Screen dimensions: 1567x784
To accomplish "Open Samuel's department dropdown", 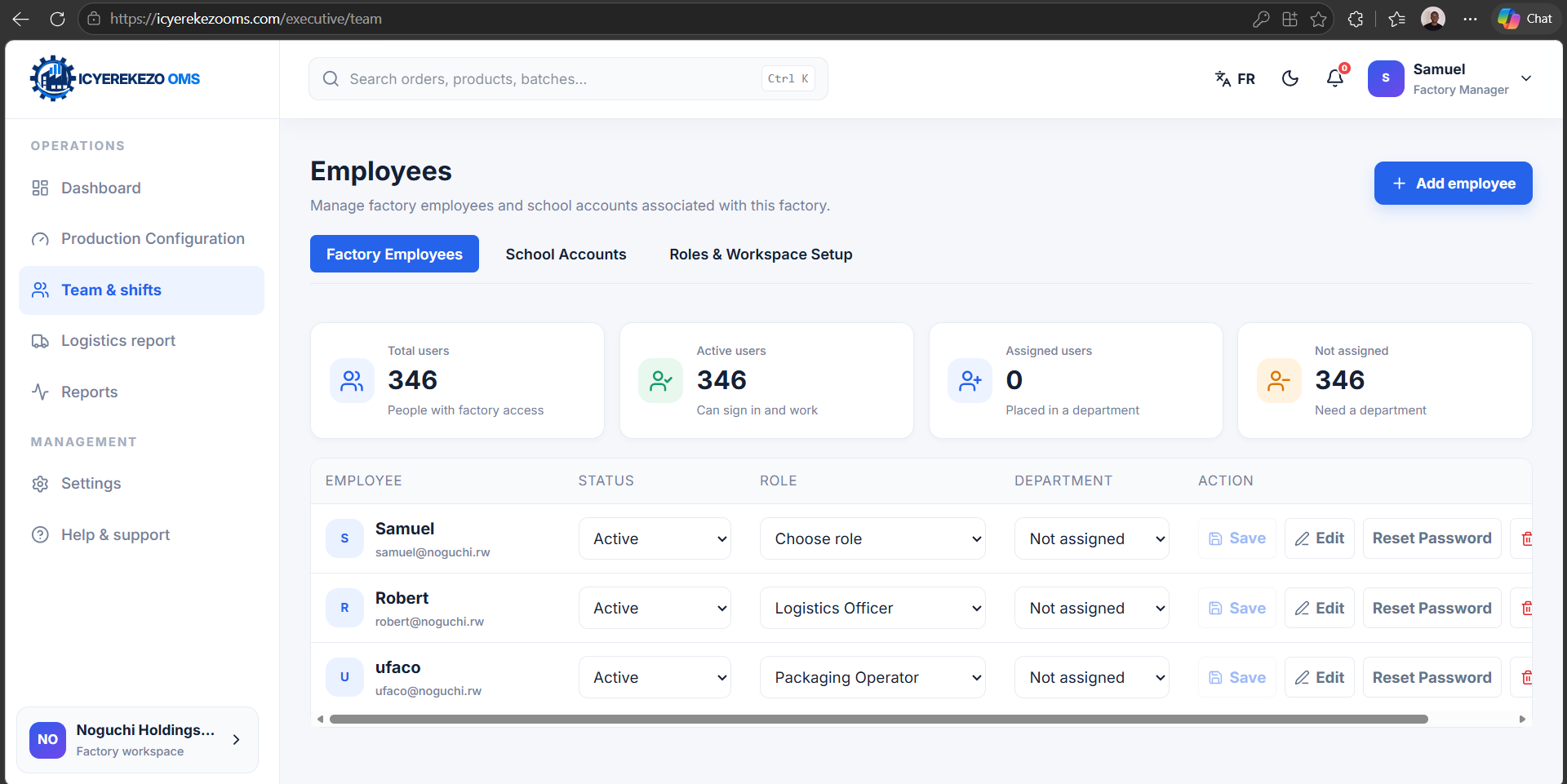I will pos(1091,538).
